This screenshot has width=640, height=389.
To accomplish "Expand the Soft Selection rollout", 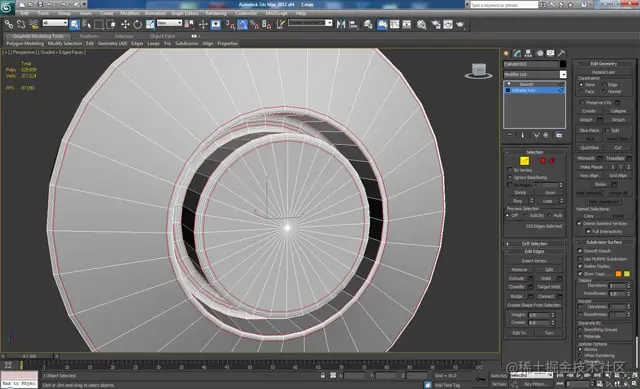I will click(535, 244).
